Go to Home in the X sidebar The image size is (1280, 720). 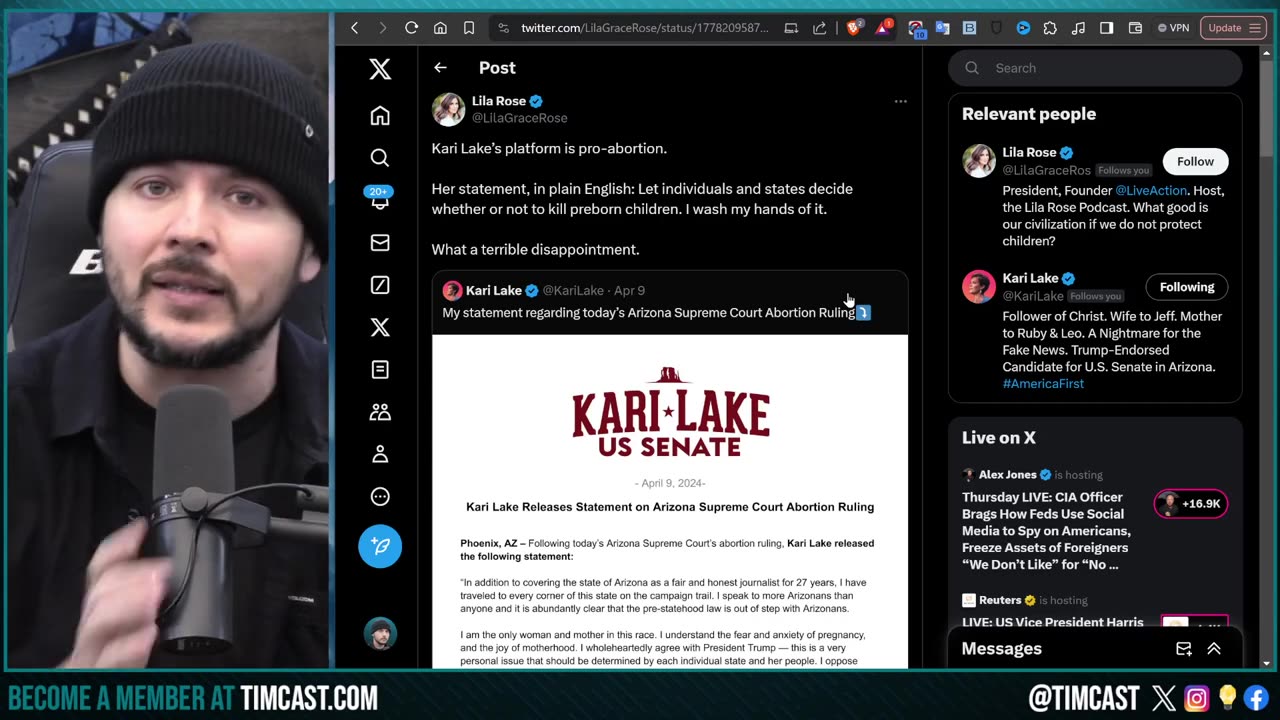380,116
